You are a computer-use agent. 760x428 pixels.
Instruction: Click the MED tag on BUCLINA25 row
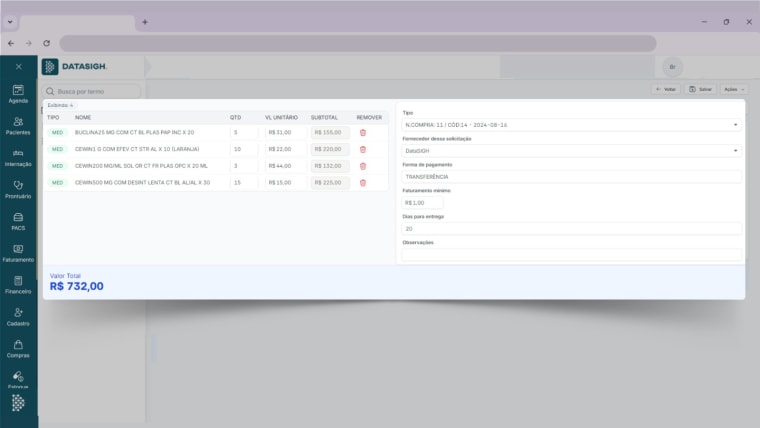[57, 132]
